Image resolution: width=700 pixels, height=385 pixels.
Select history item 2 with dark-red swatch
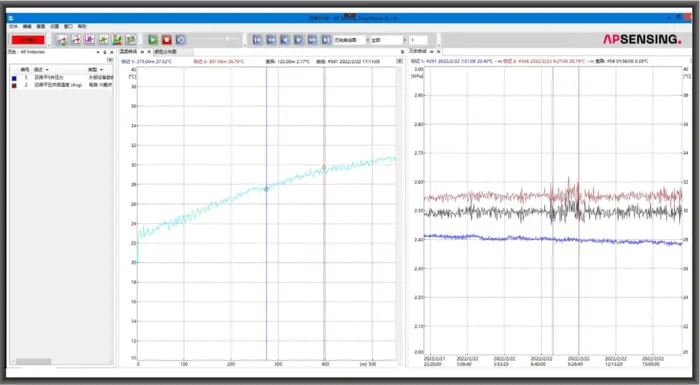pos(62,85)
